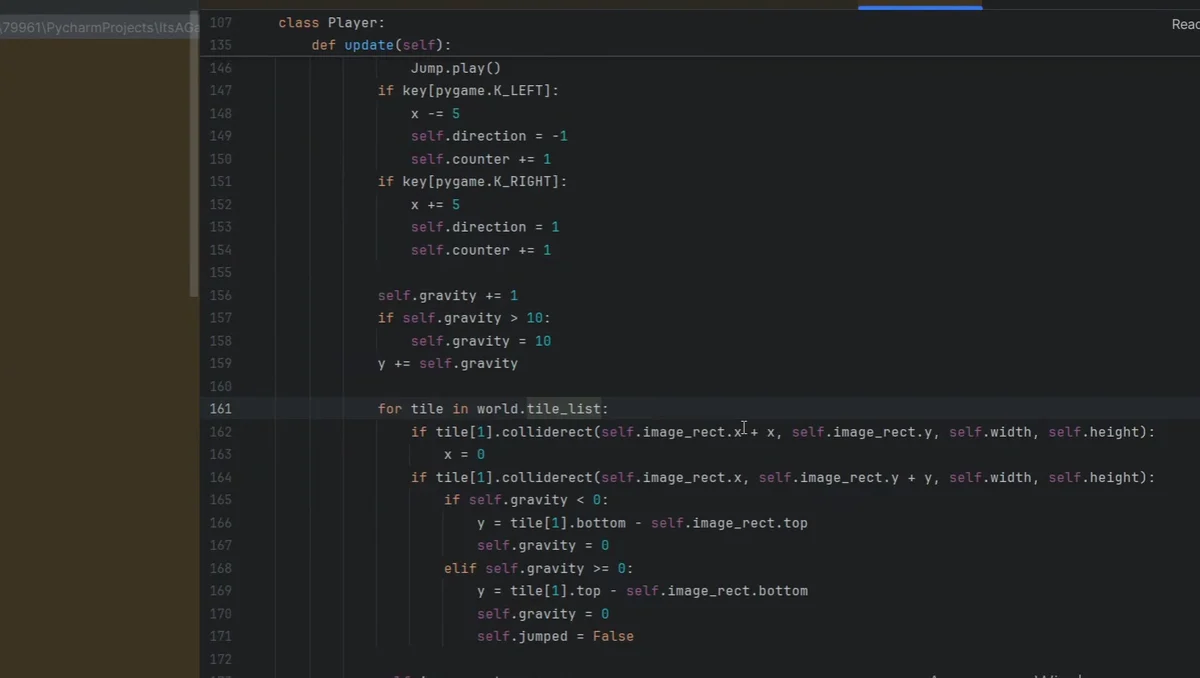Jump to sticky 'def update(self):' line
1200x678 pixels.
381,45
